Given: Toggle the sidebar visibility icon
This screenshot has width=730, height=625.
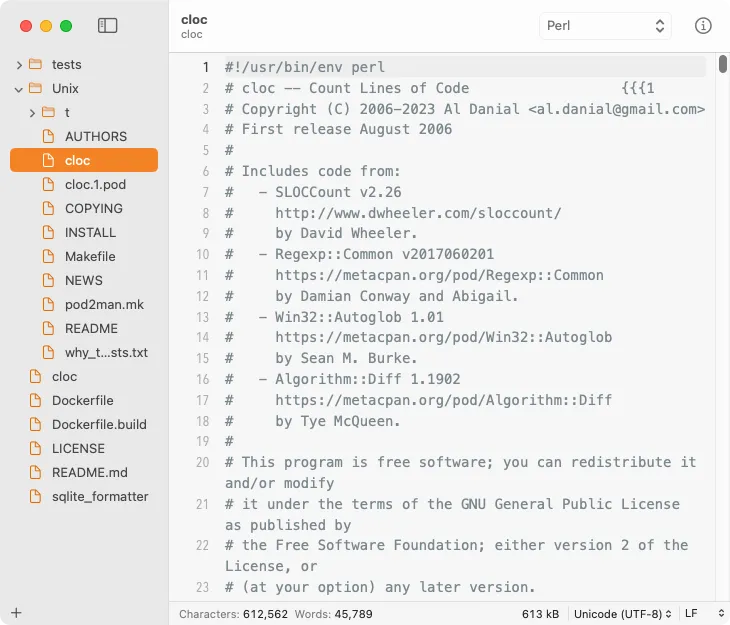Looking at the screenshot, I should 107,26.
